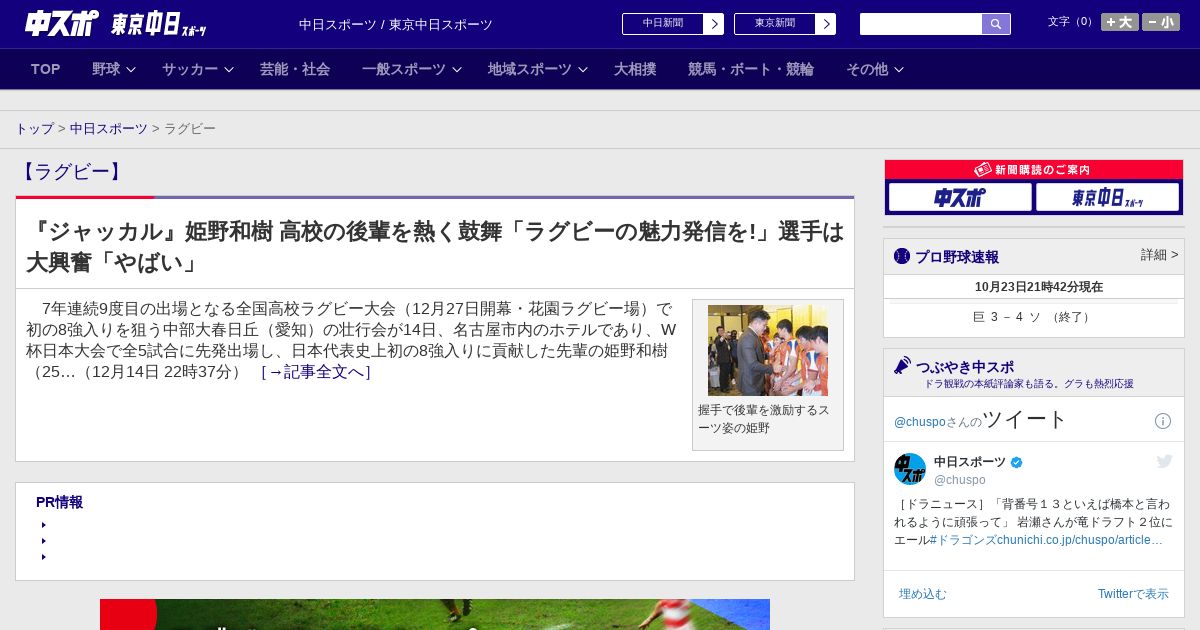Expand the サッカー navigation dropdown
1200x630 pixels.
198,69
